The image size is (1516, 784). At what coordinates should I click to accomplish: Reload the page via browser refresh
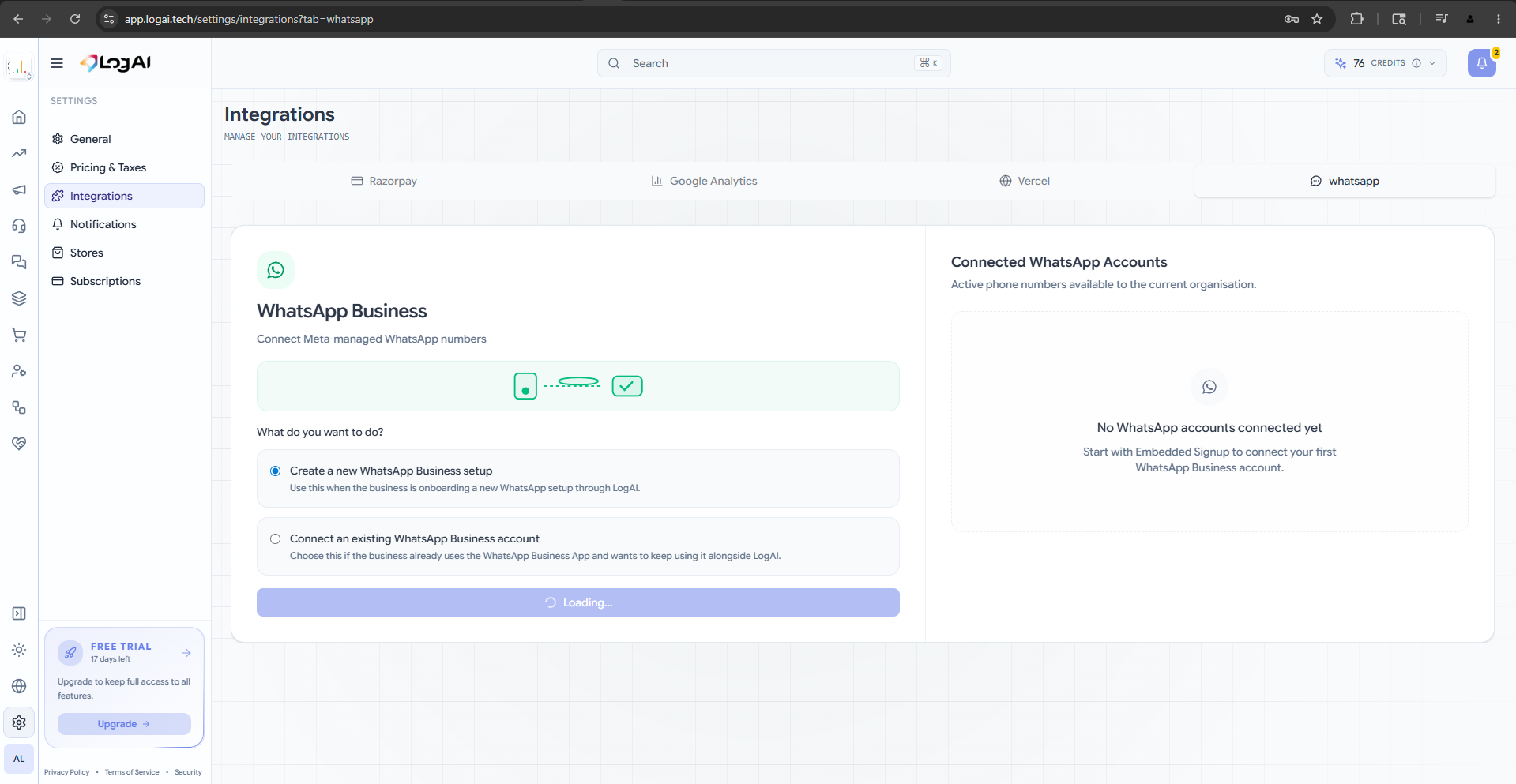75,19
